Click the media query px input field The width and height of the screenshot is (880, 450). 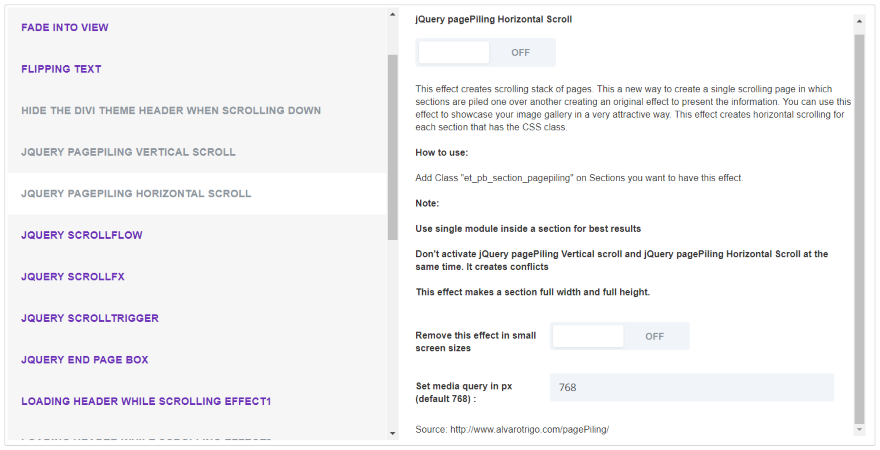point(691,387)
